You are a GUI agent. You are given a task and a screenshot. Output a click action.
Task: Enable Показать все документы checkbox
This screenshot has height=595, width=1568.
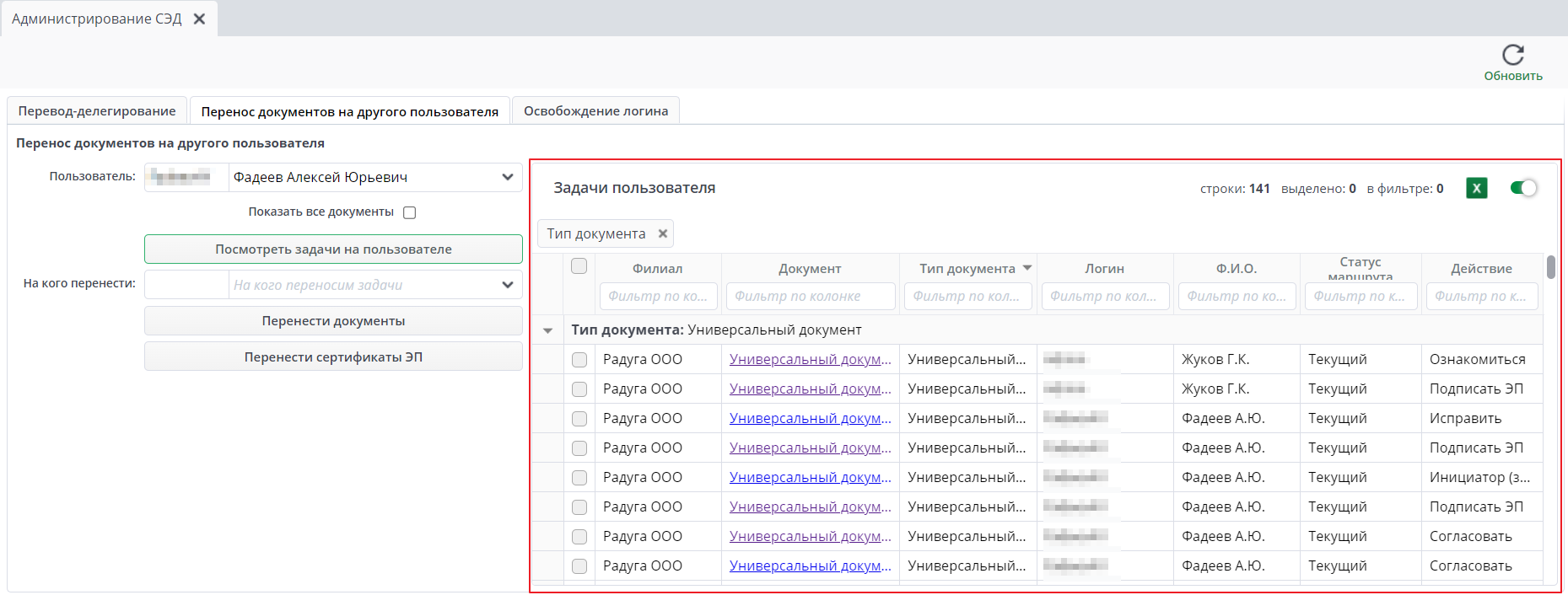click(x=410, y=212)
